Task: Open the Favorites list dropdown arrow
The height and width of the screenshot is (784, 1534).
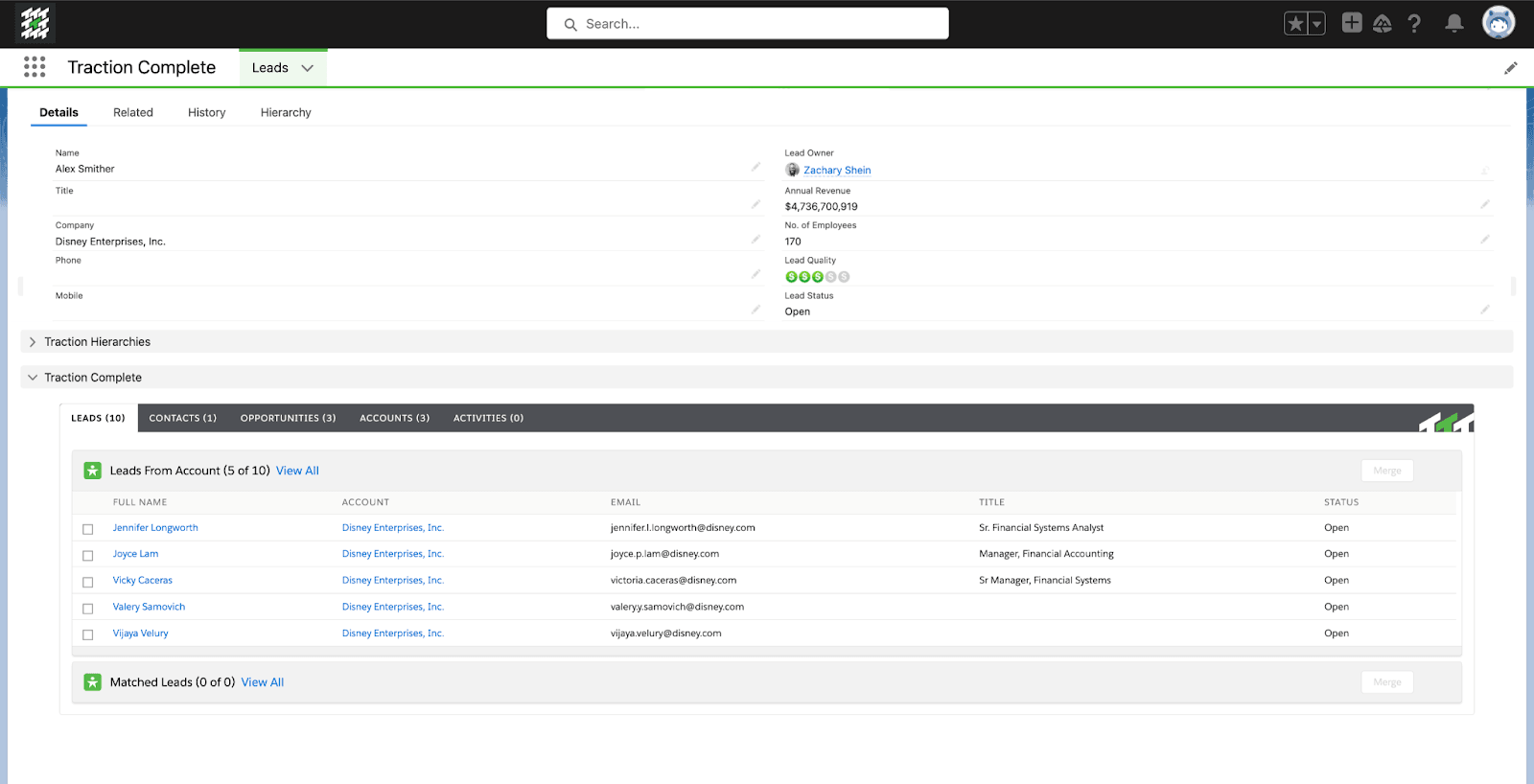Action: [1317, 24]
